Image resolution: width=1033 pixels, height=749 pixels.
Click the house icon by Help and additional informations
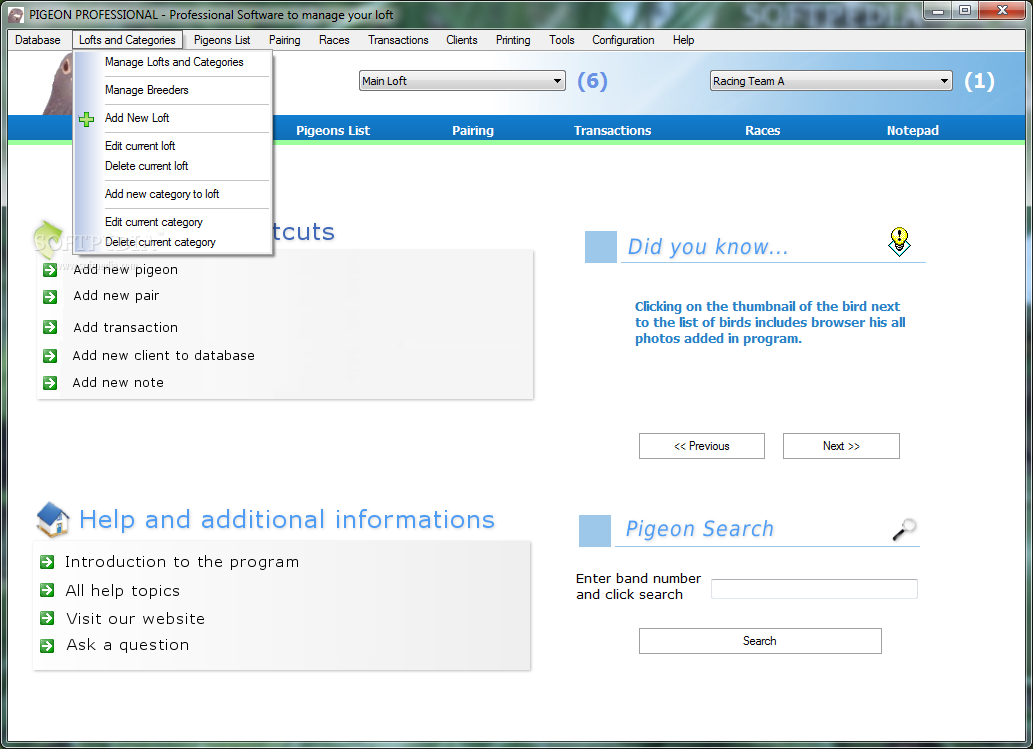[x=53, y=520]
